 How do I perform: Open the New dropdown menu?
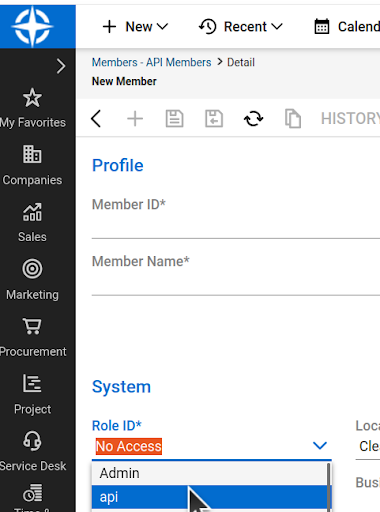click(135, 27)
